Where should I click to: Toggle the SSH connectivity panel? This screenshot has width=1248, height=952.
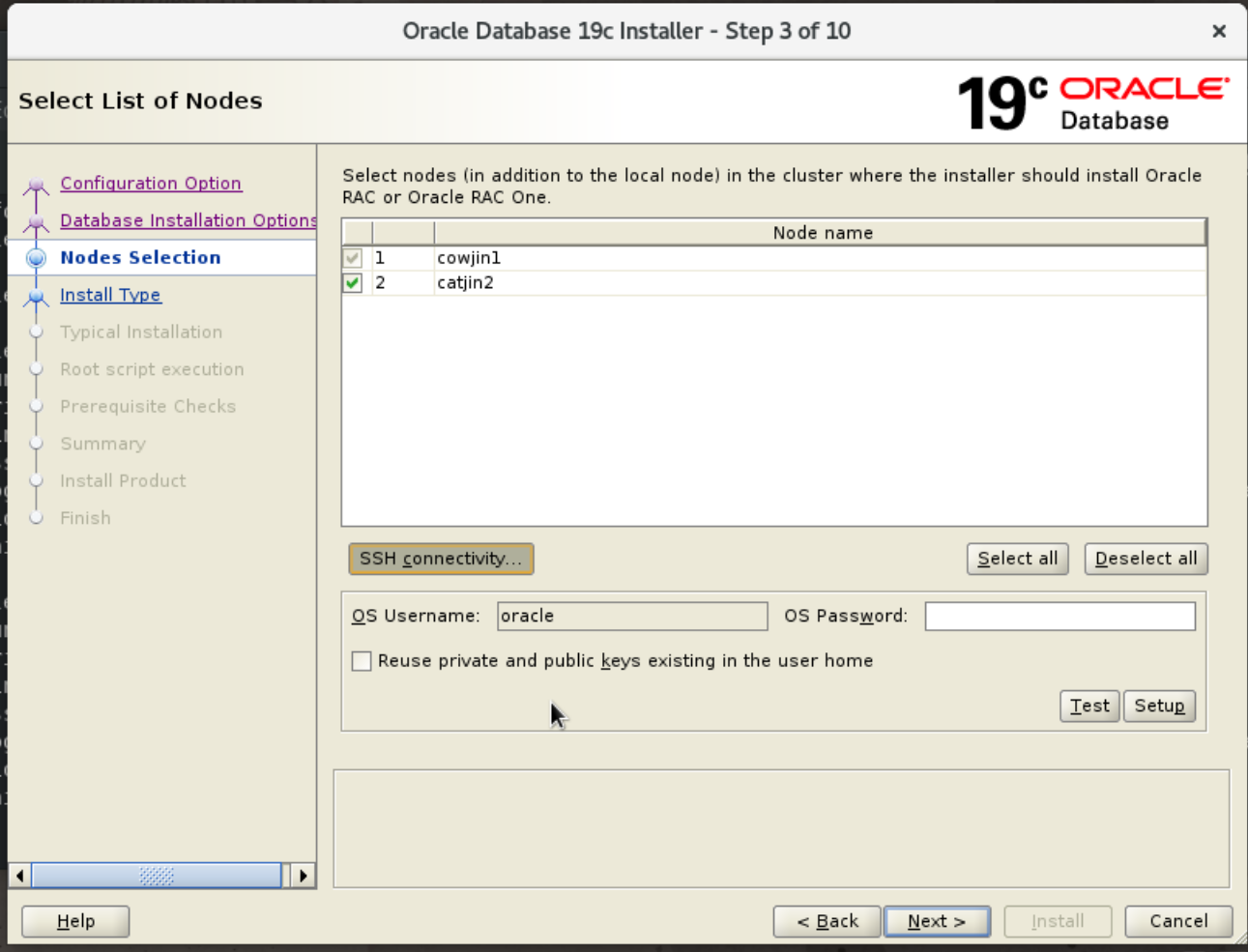coord(441,559)
